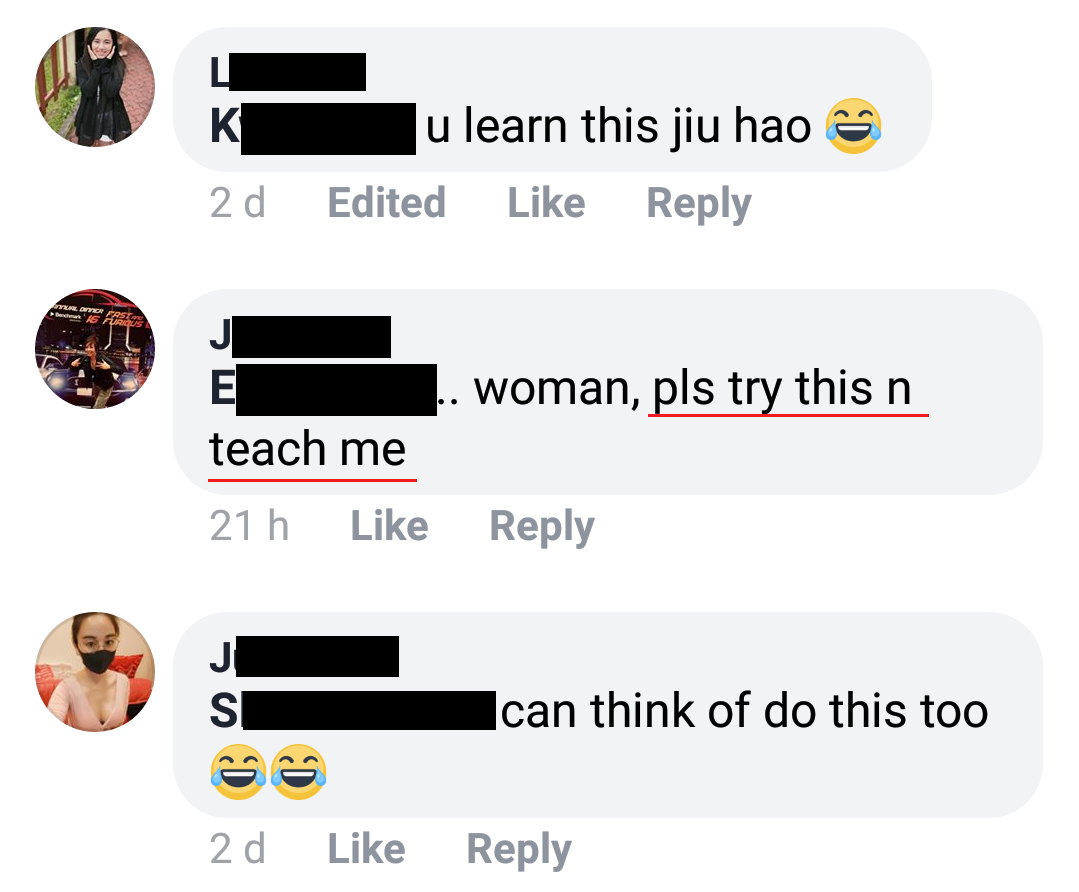
Task: View edit history via the Edited link
Action: point(386,203)
